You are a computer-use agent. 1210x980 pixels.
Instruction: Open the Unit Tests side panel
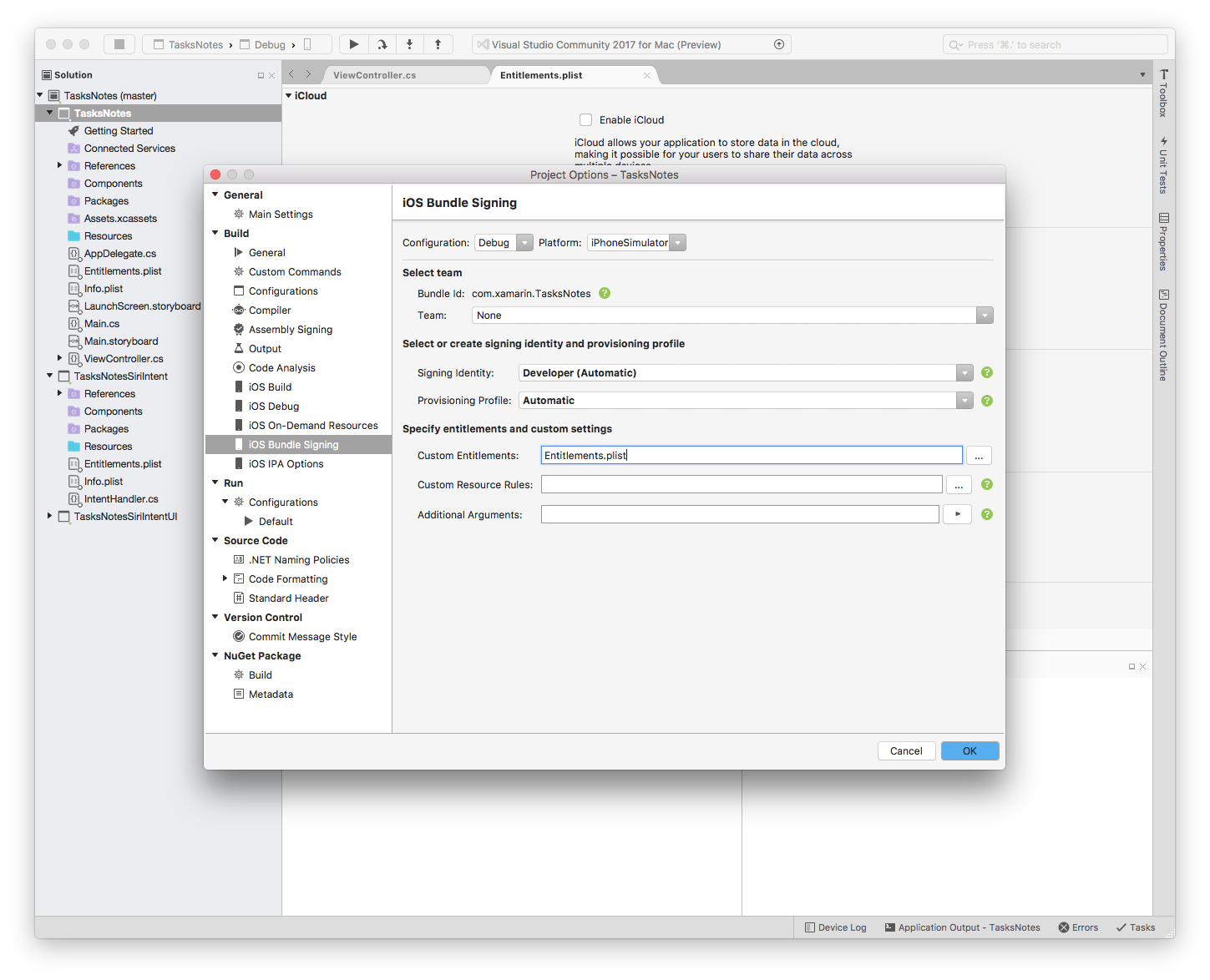coord(1163,165)
